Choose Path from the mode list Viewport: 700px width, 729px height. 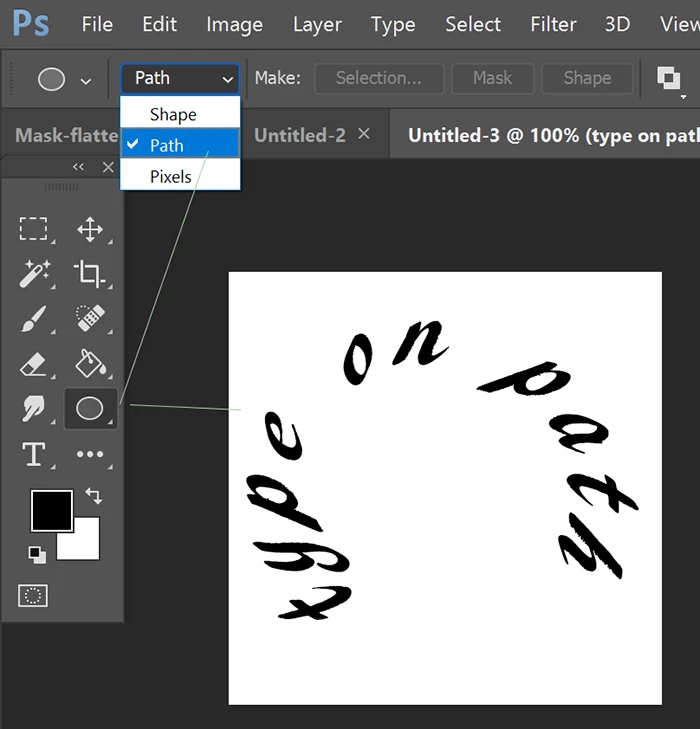point(180,145)
